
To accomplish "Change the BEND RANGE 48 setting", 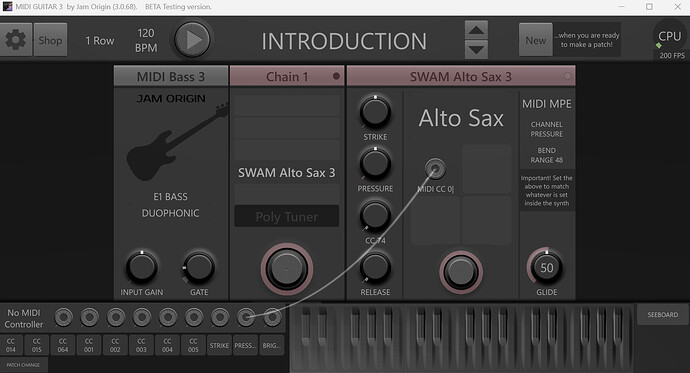I will pyautogui.click(x=547, y=155).
